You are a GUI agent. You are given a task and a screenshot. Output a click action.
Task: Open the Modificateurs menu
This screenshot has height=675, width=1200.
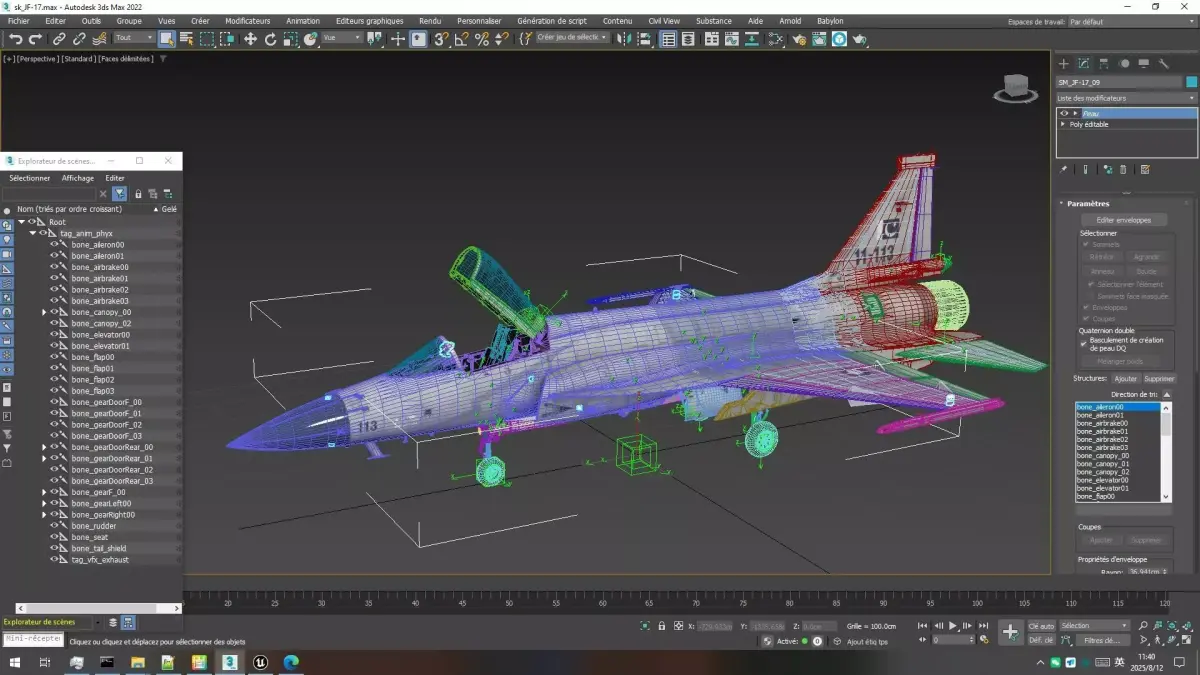point(247,21)
